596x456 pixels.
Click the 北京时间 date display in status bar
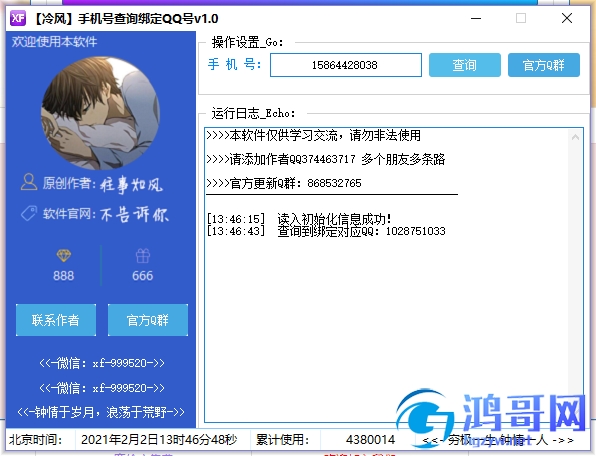(159, 440)
